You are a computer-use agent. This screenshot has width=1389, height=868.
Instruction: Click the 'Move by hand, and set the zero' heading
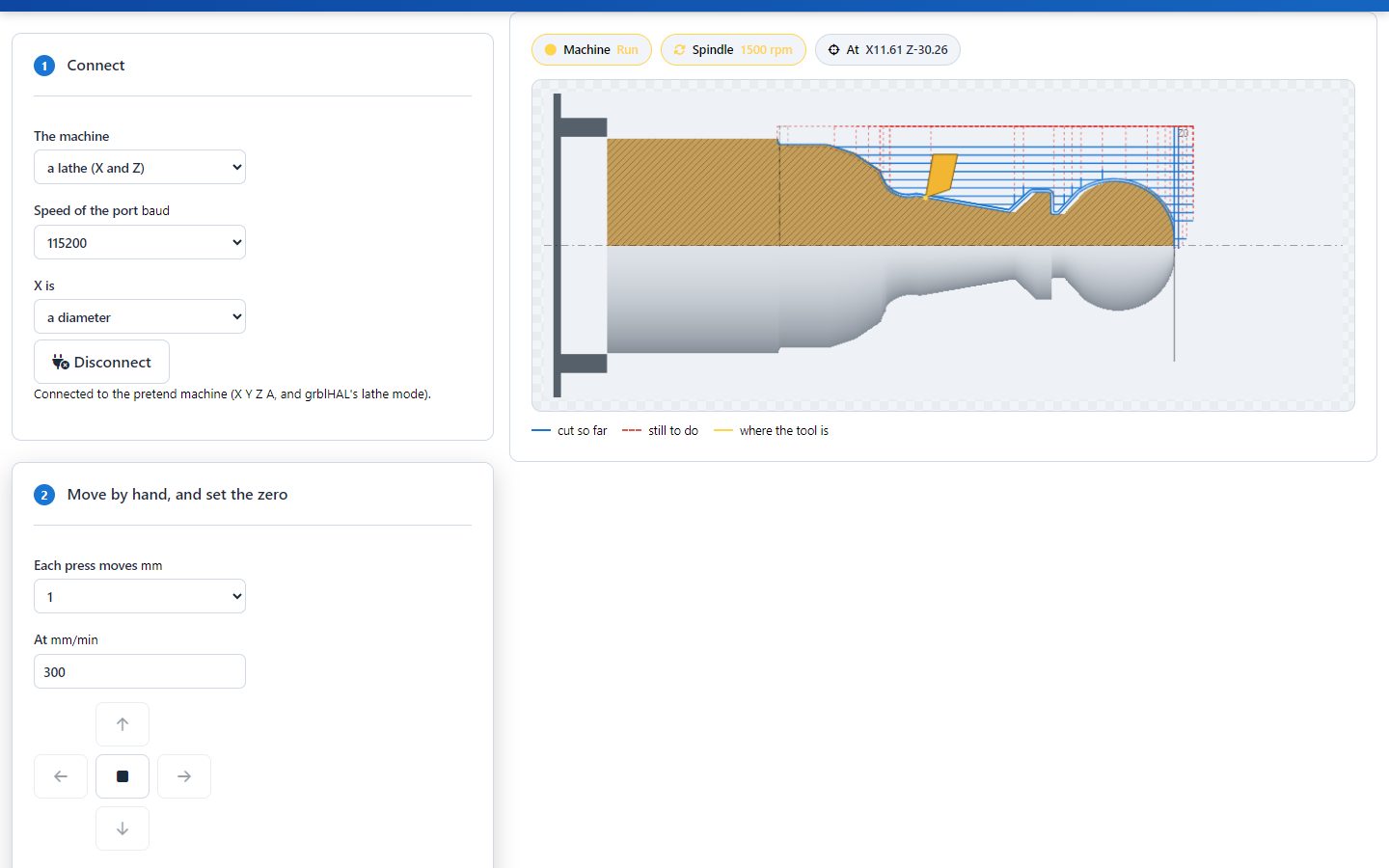[177, 495]
